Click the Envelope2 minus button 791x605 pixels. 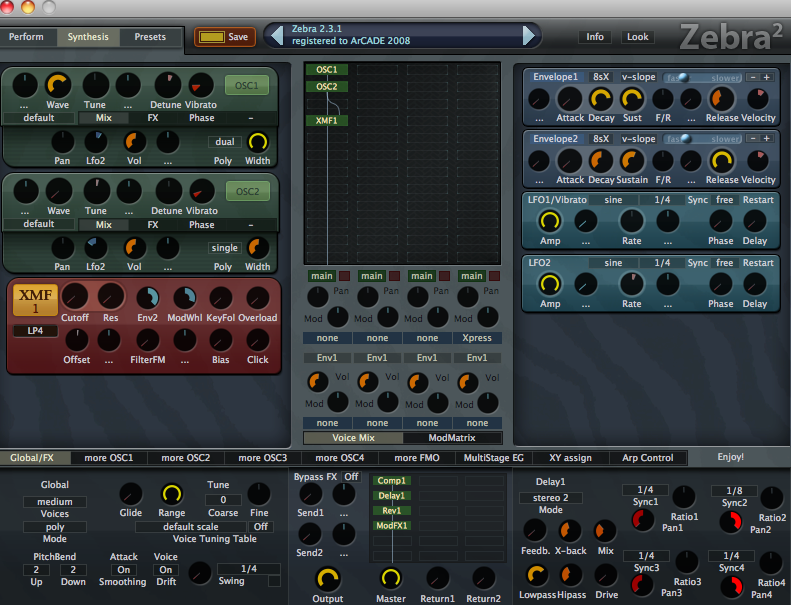[753, 138]
